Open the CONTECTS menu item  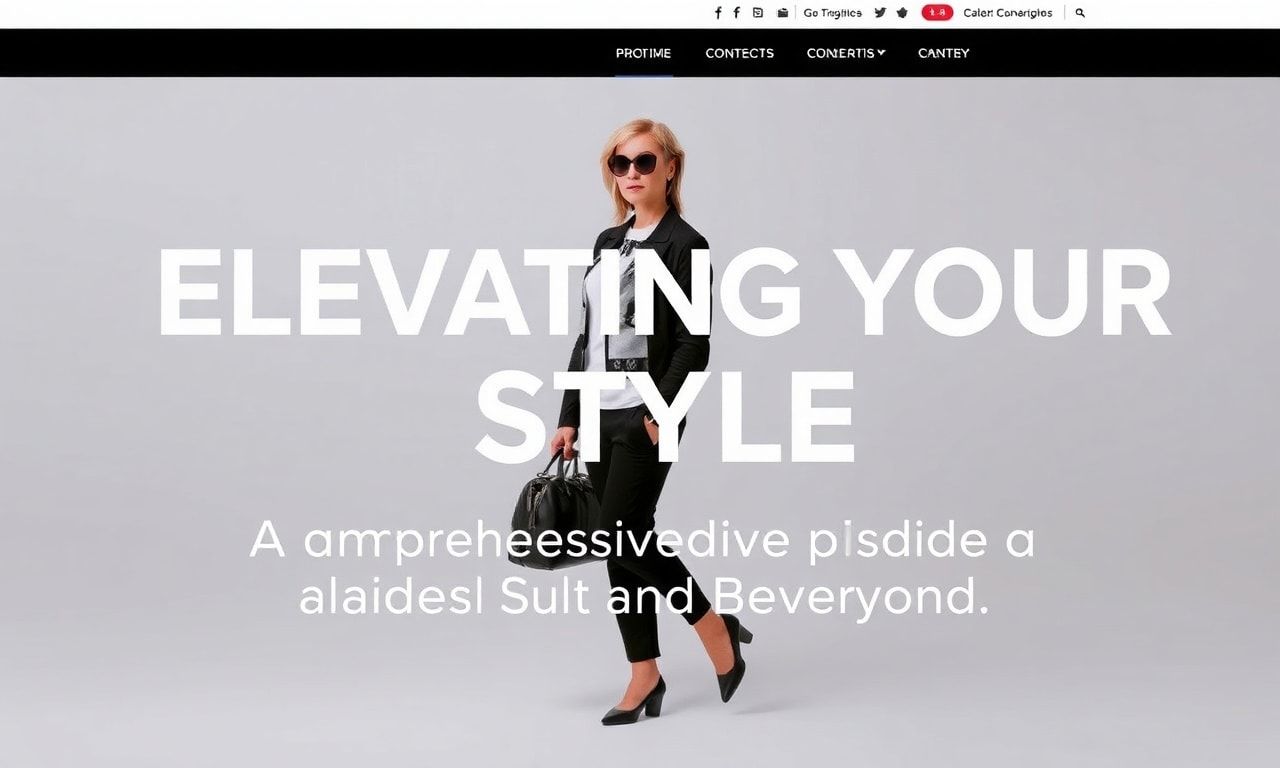739,53
